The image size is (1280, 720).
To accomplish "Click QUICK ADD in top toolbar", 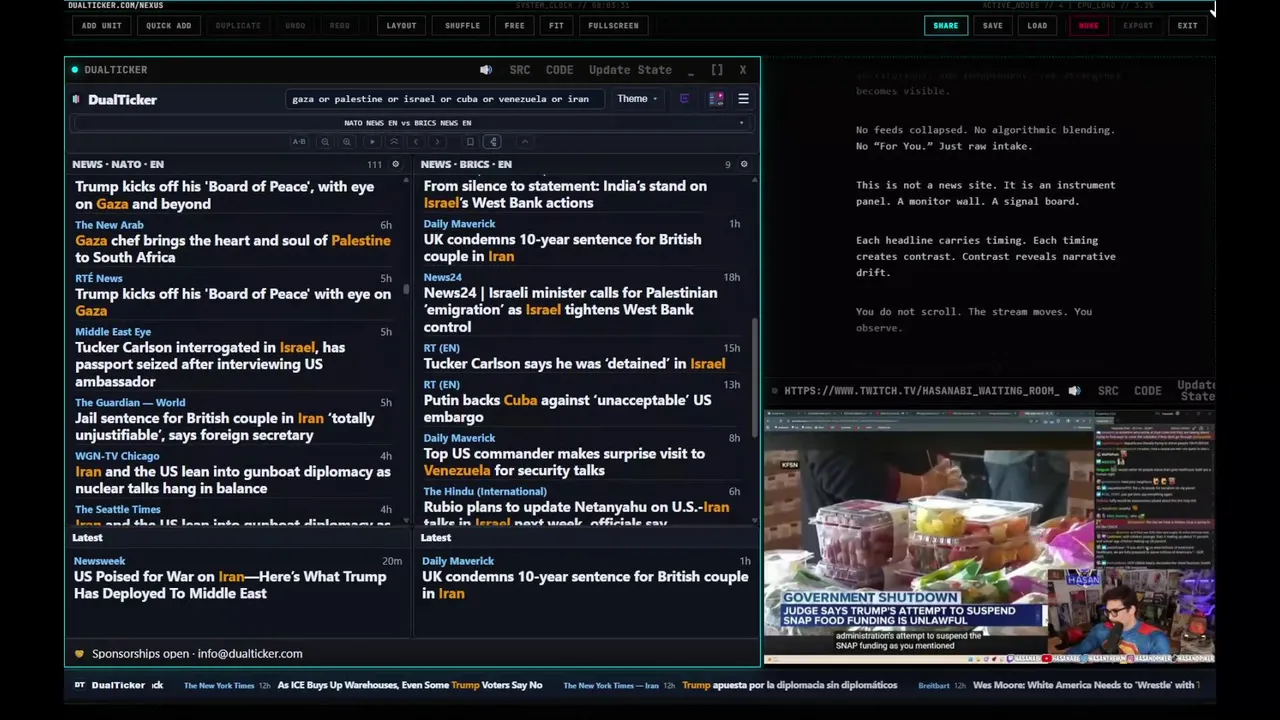I will 168,25.
